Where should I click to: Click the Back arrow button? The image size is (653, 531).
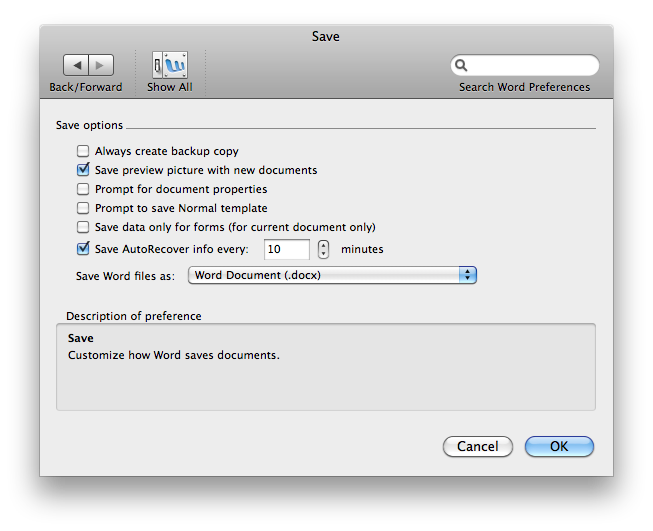[x=76, y=65]
